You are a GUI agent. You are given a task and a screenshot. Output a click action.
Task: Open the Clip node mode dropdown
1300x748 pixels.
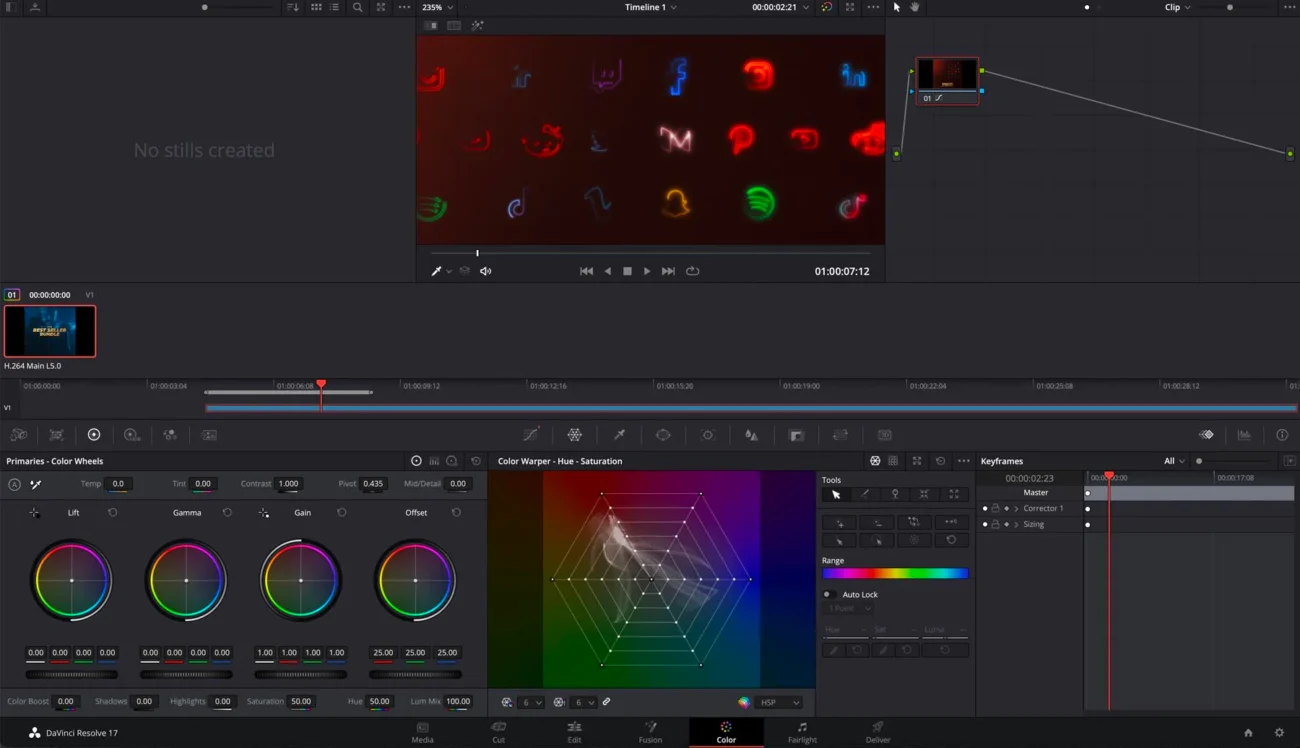(1177, 7)
